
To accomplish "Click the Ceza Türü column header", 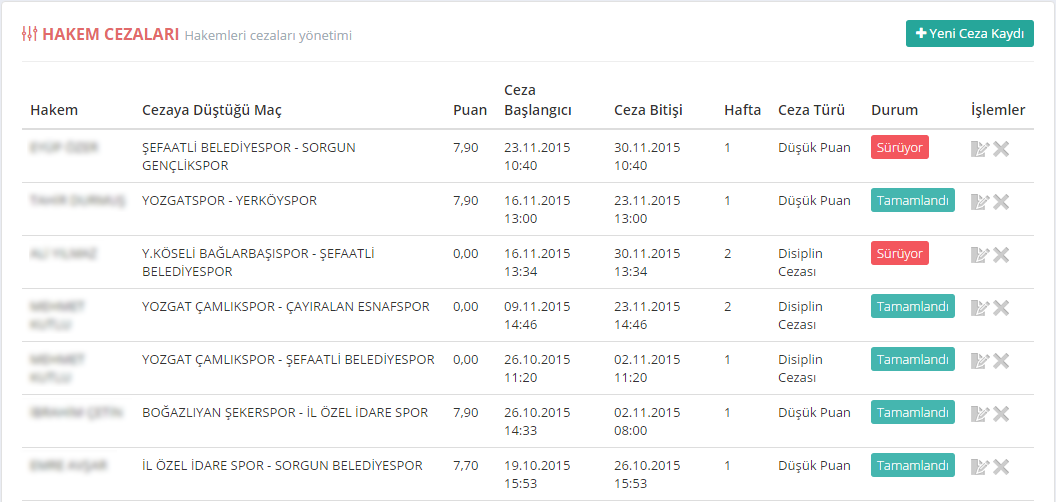I will pyautogui.click(x=811, y=110).
